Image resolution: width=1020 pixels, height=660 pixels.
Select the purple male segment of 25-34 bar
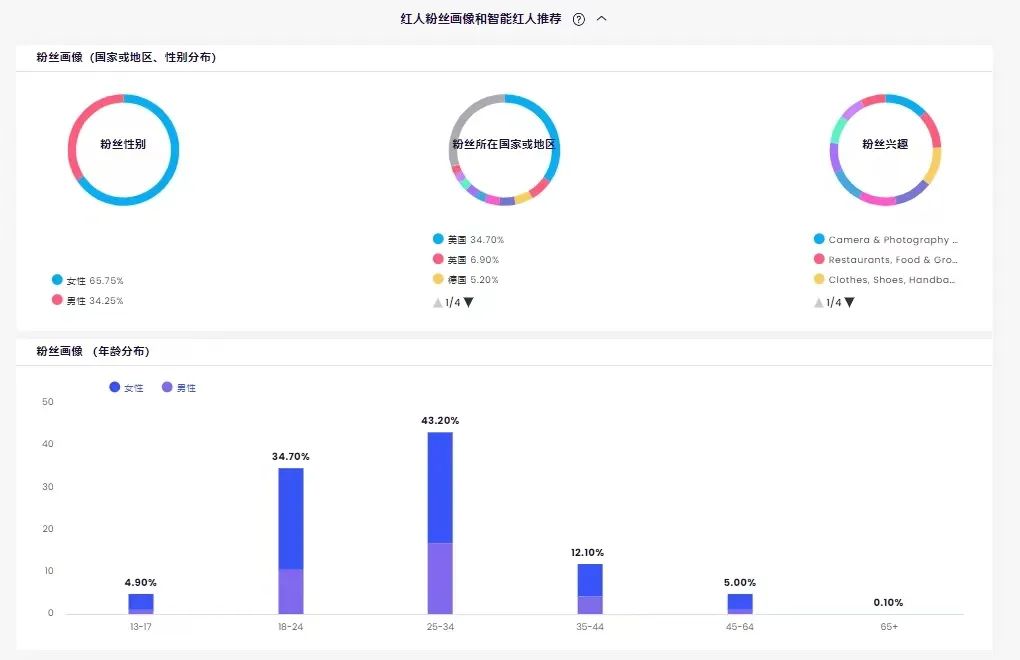(440, 578)
